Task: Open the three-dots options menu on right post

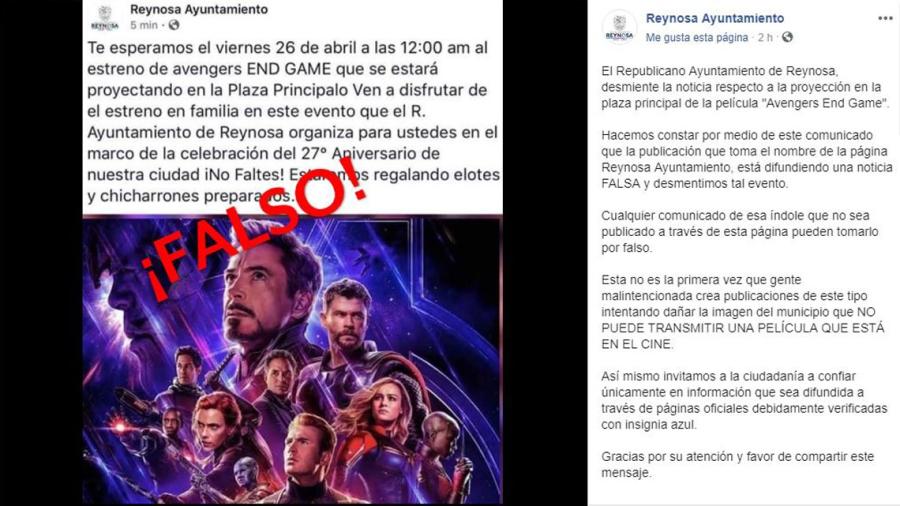Action: tap(885, 18)
